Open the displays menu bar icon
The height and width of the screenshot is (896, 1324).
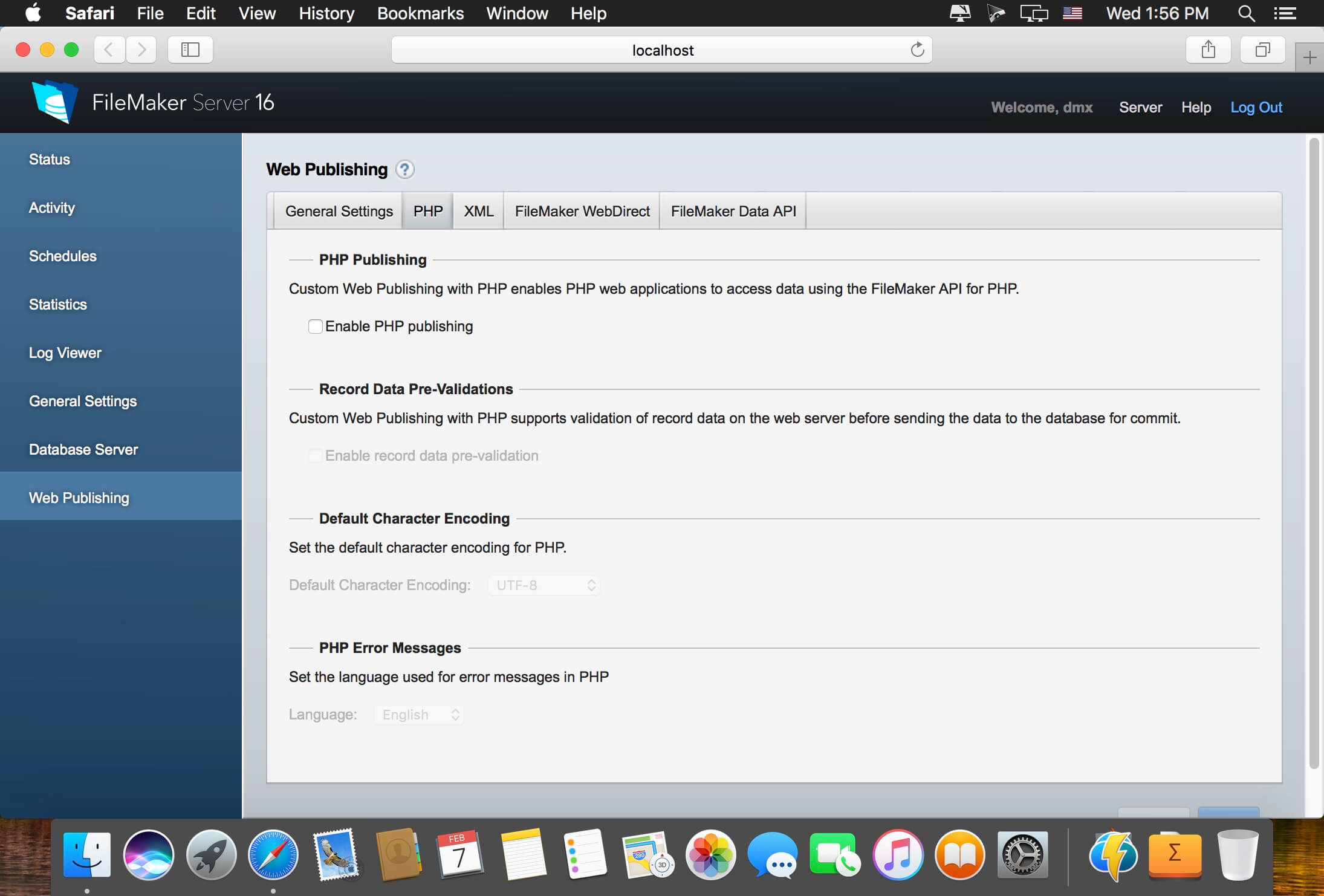tap(1034, 13)
